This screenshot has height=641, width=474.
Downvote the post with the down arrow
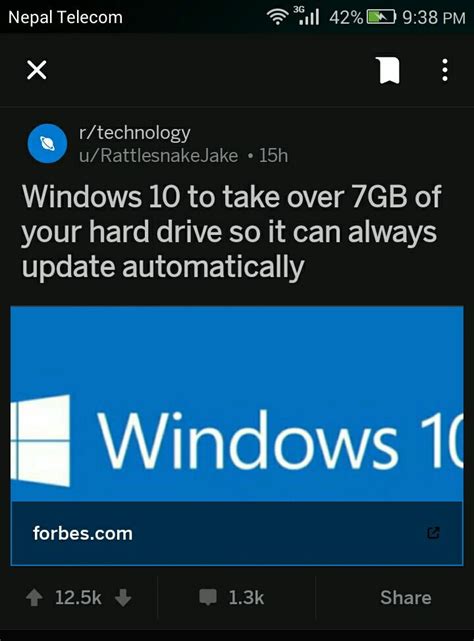pos(123,598)
